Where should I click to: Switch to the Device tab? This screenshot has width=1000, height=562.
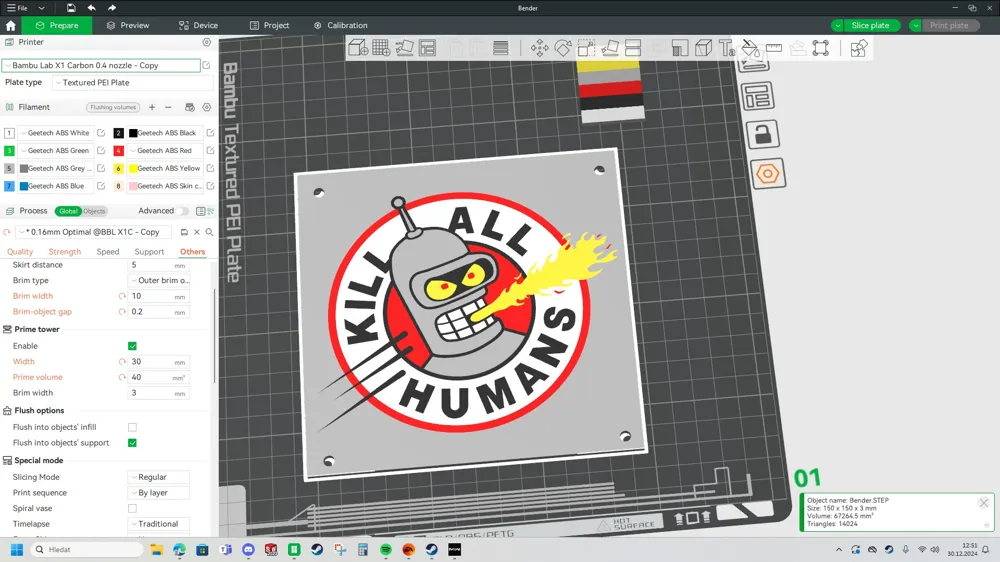pyautogui.click(x=198, y=26)
